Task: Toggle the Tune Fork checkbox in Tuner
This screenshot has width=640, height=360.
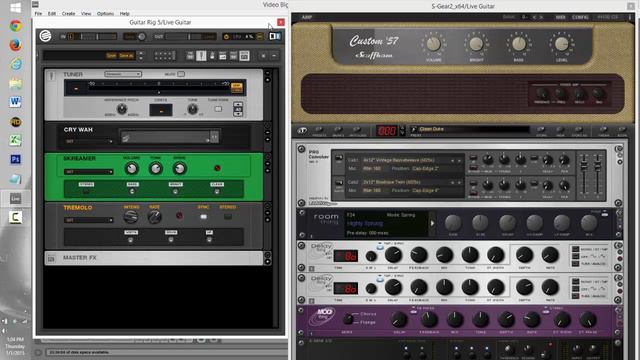Action: click(218, 109)
